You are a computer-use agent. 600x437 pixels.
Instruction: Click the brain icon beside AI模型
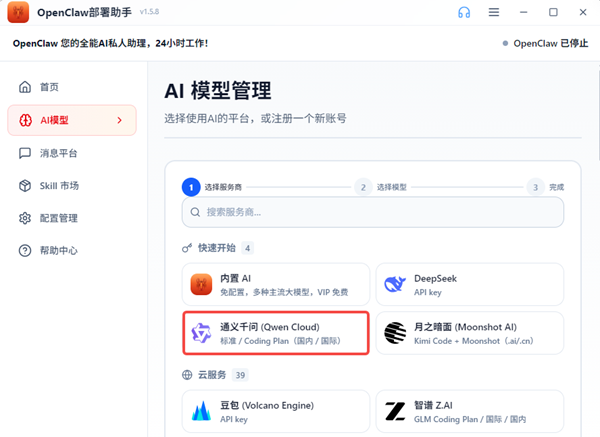pos(26,120)
